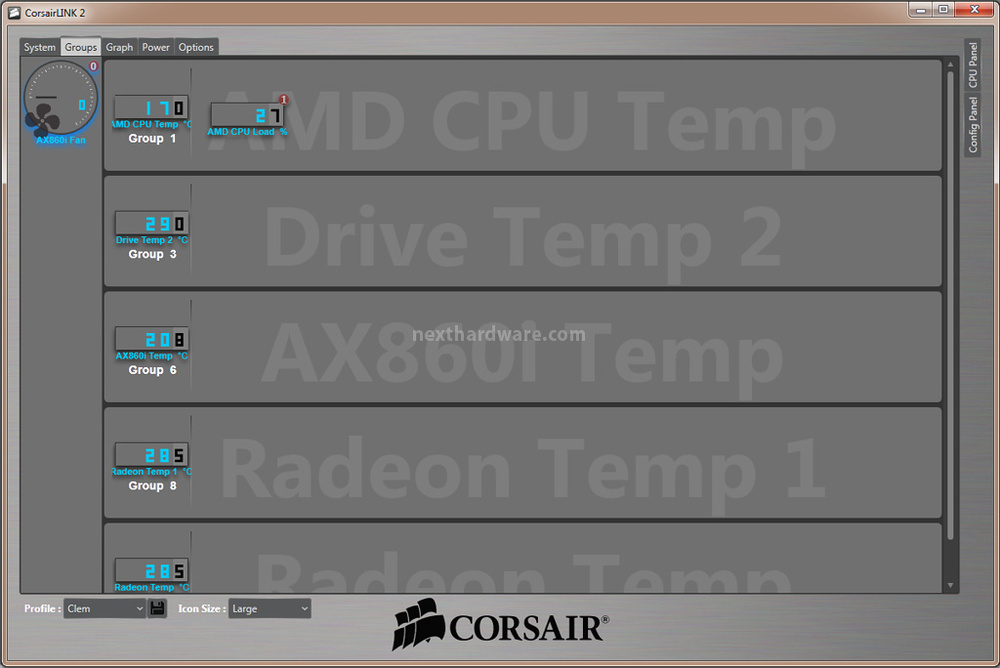Image resolution: width=1000 pixels, height=668 pixels.
Task: Click the alert badge on the AX860i Fan
Action: click(93, 66)
